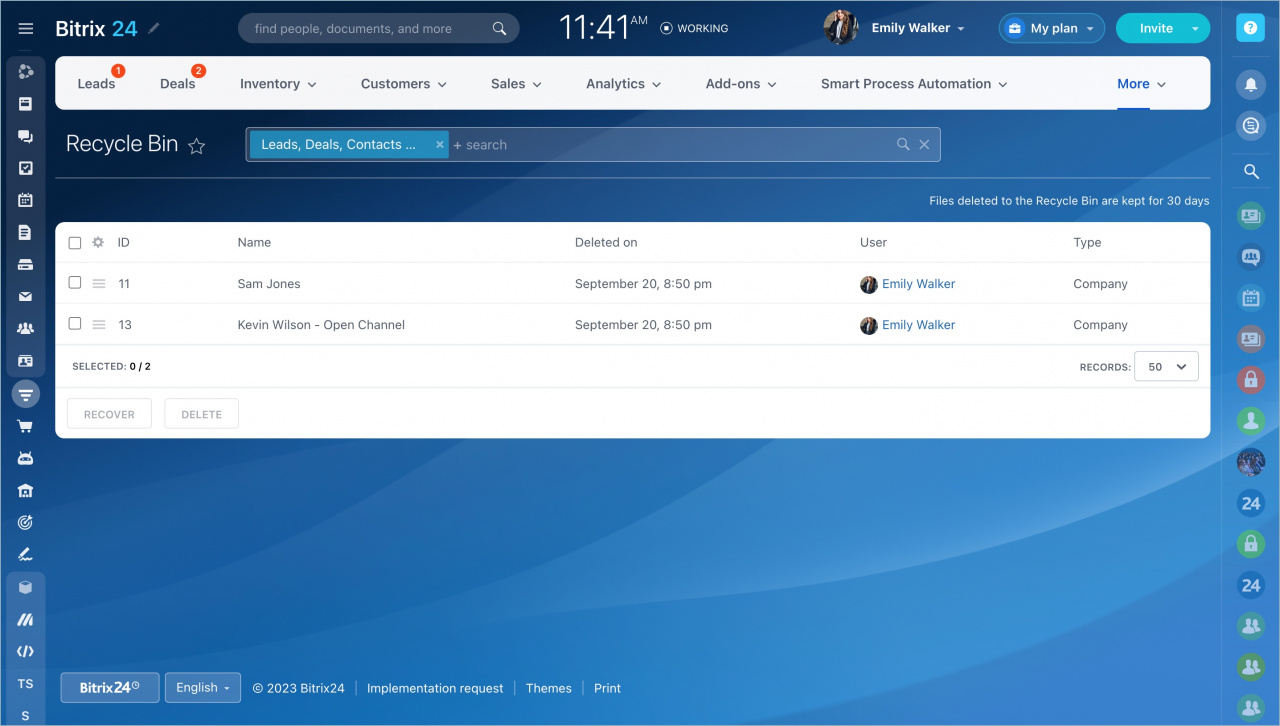Edit the Bitrix24 portal name pencil
This screenshot has width=1280, height=726.
153,28
